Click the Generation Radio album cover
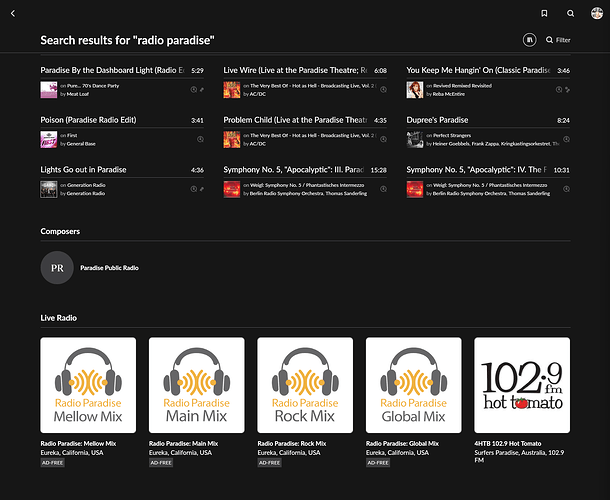Image resolution: width=610 pixels, height=500 pixels. (x=49, y=189)
